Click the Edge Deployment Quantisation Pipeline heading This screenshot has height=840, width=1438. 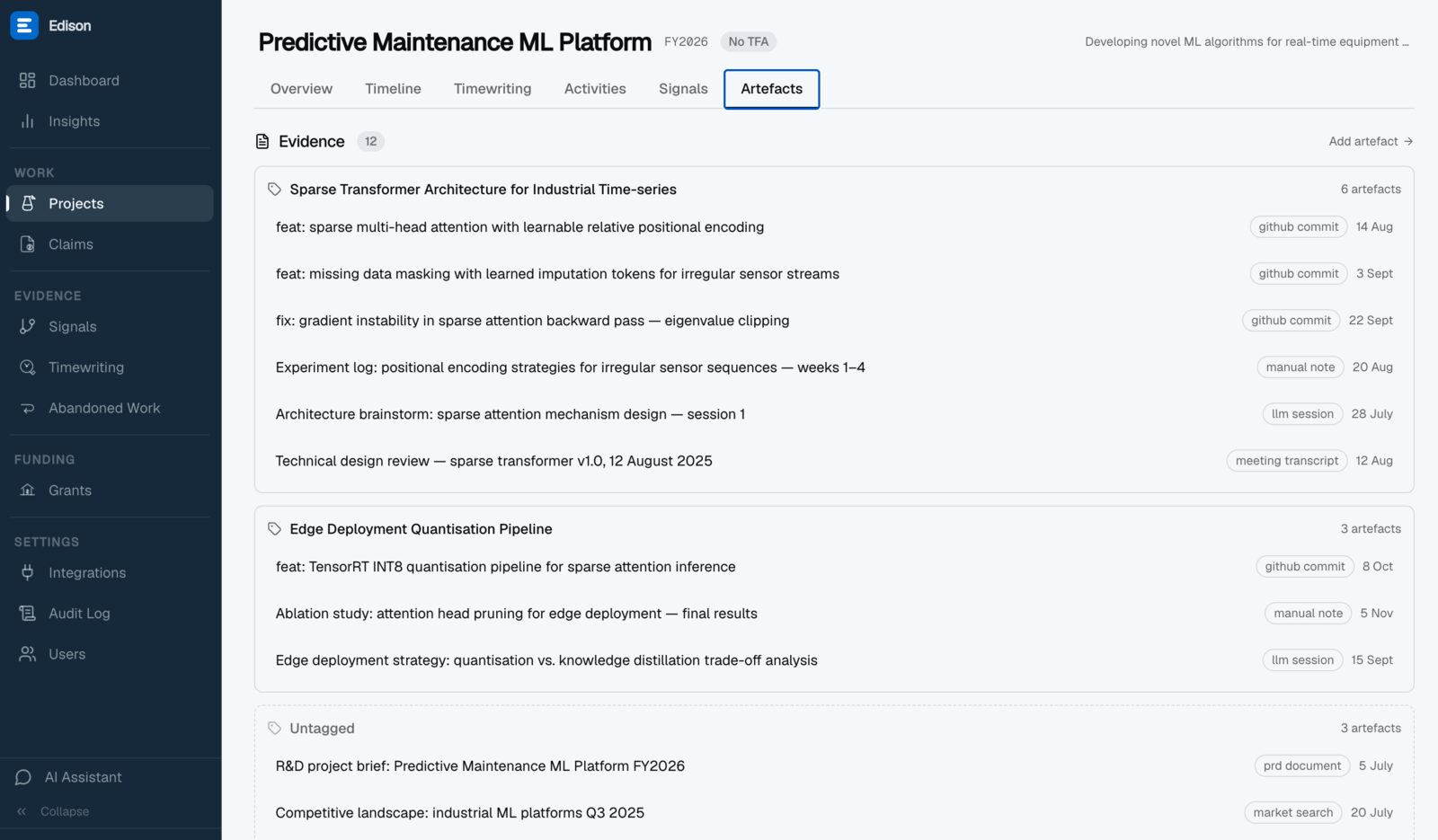tap(421, 529)
